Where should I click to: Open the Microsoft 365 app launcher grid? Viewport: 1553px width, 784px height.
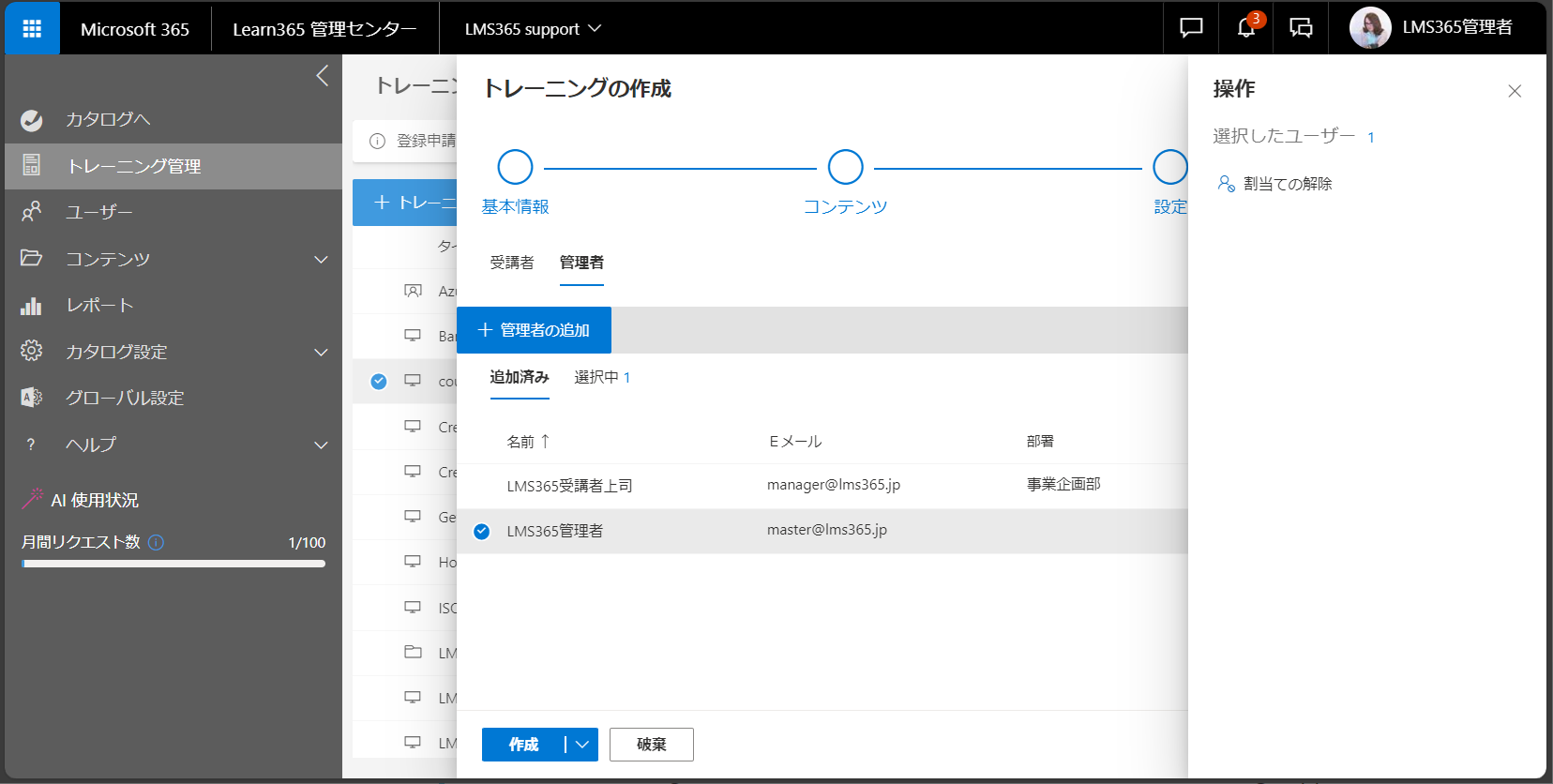32,28
